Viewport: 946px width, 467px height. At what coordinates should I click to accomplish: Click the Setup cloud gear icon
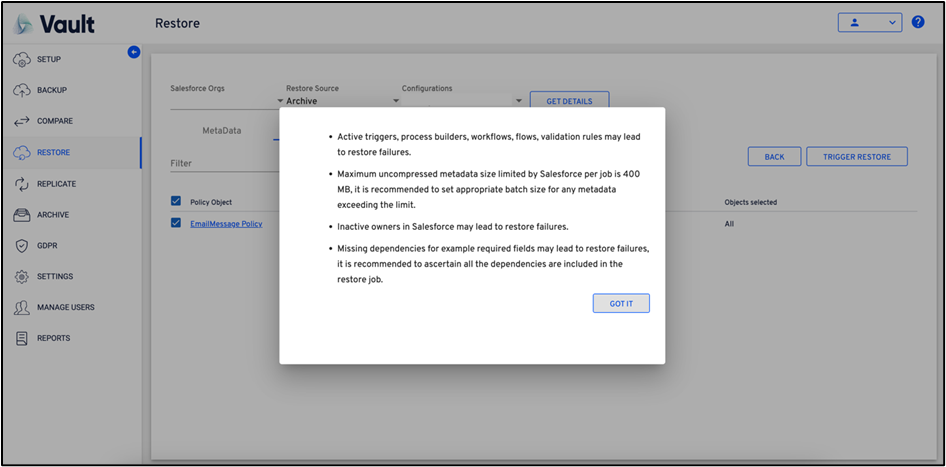pos(21,60)
